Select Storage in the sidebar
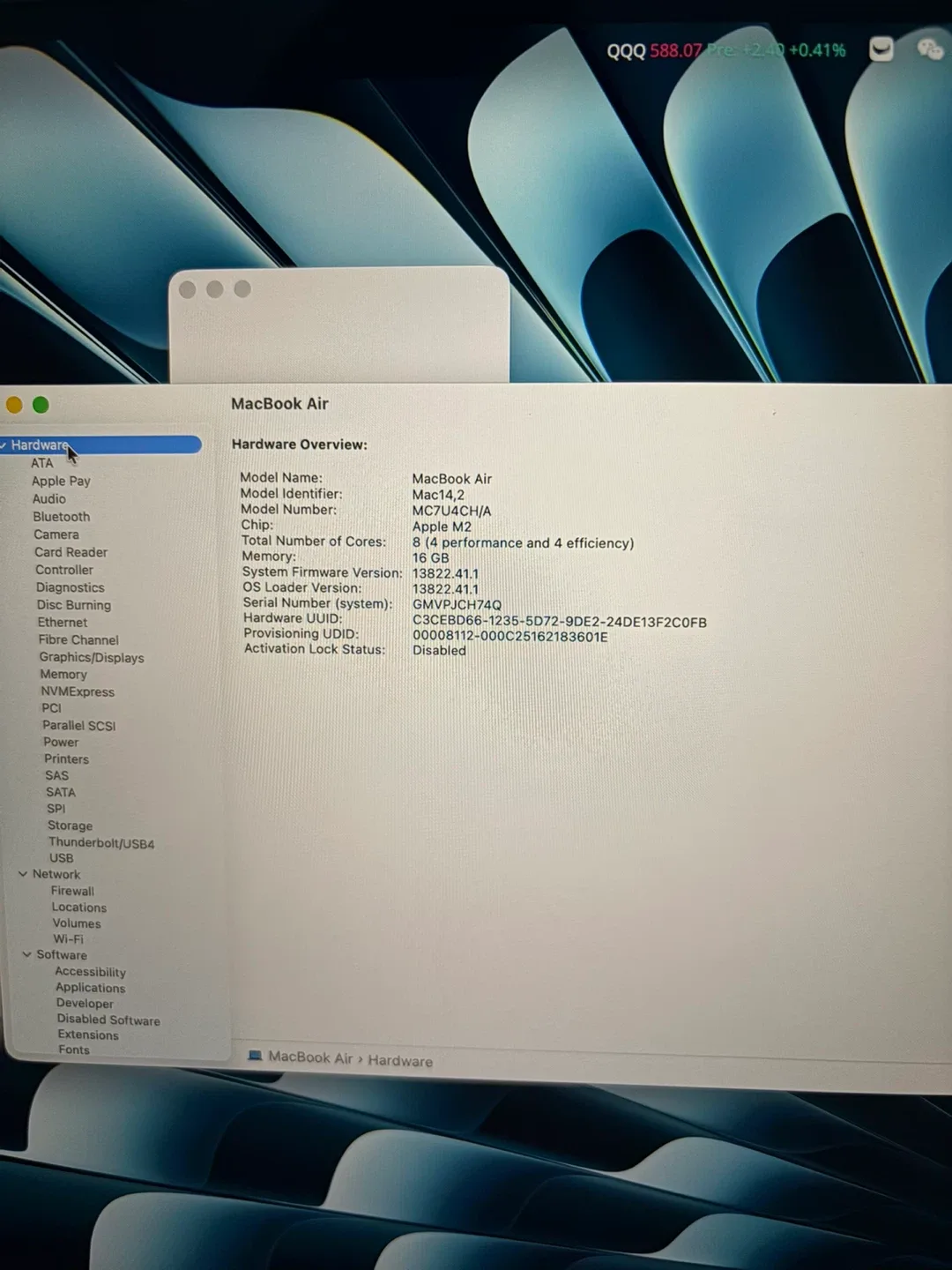The image size is (952, 1270). click(x=70, y=825)
